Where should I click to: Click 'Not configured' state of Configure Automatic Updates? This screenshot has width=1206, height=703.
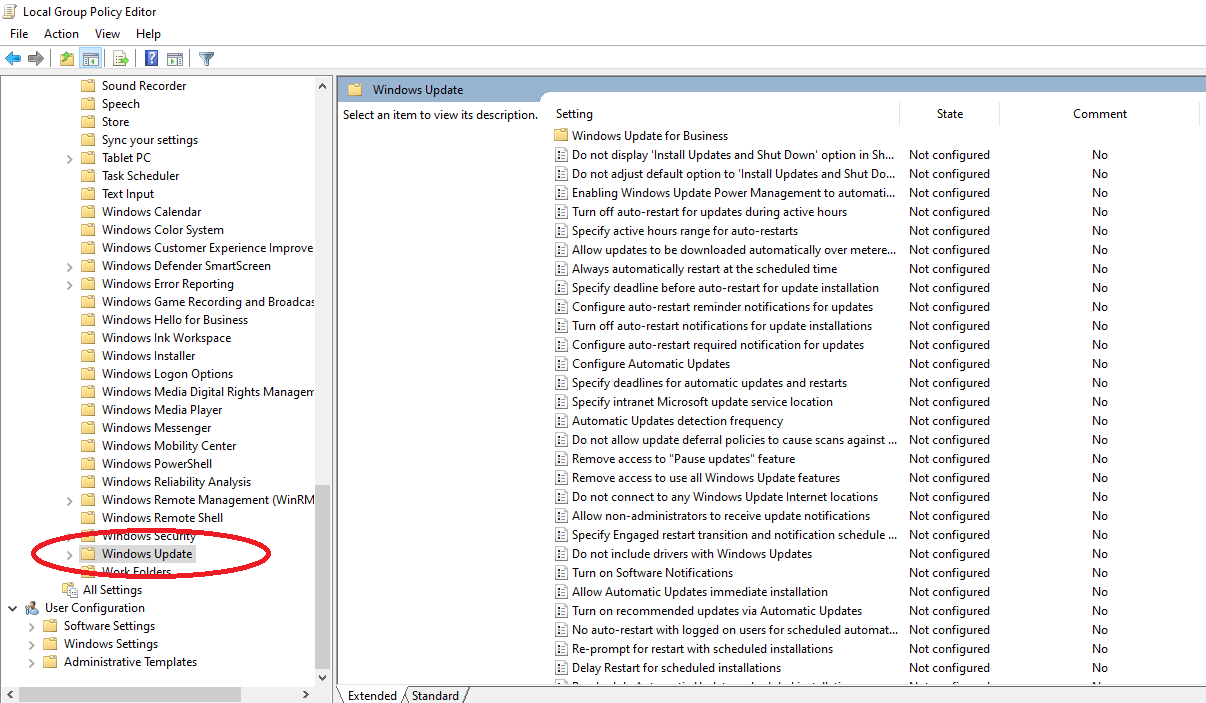click(949, 364)
